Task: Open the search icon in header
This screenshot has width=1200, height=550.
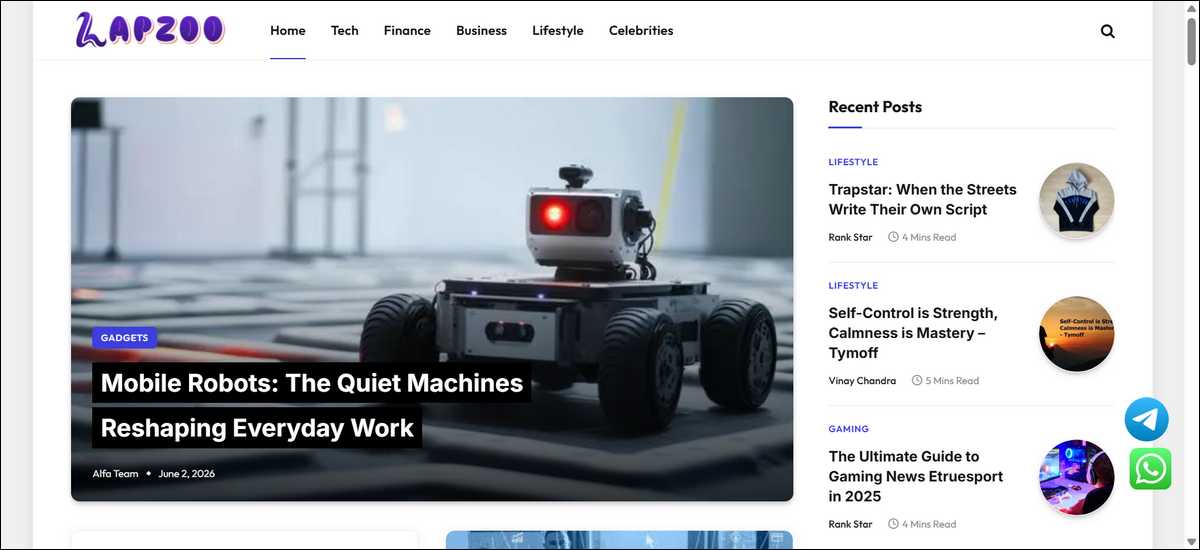Action: tap(1107, 31)
